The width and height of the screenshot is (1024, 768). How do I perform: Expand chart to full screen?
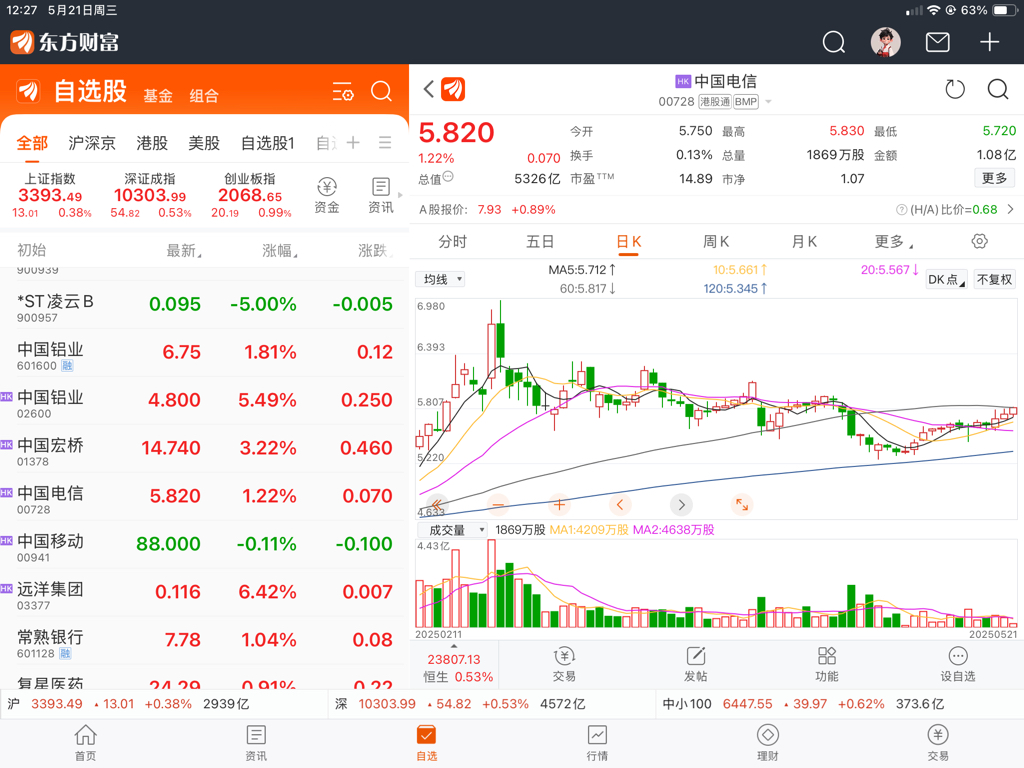pyautogui.click(x=742, y=504)
